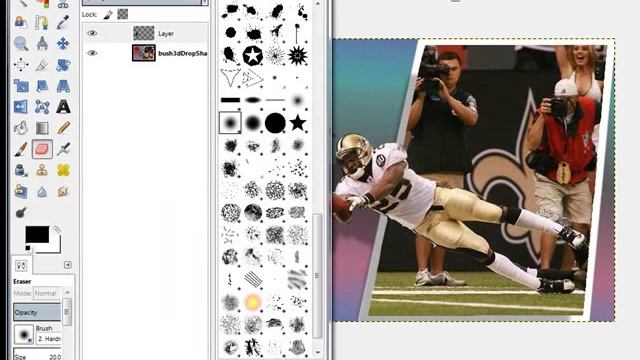Select the Pencil tool
640x360 pixels.
[x=63, y=128]
